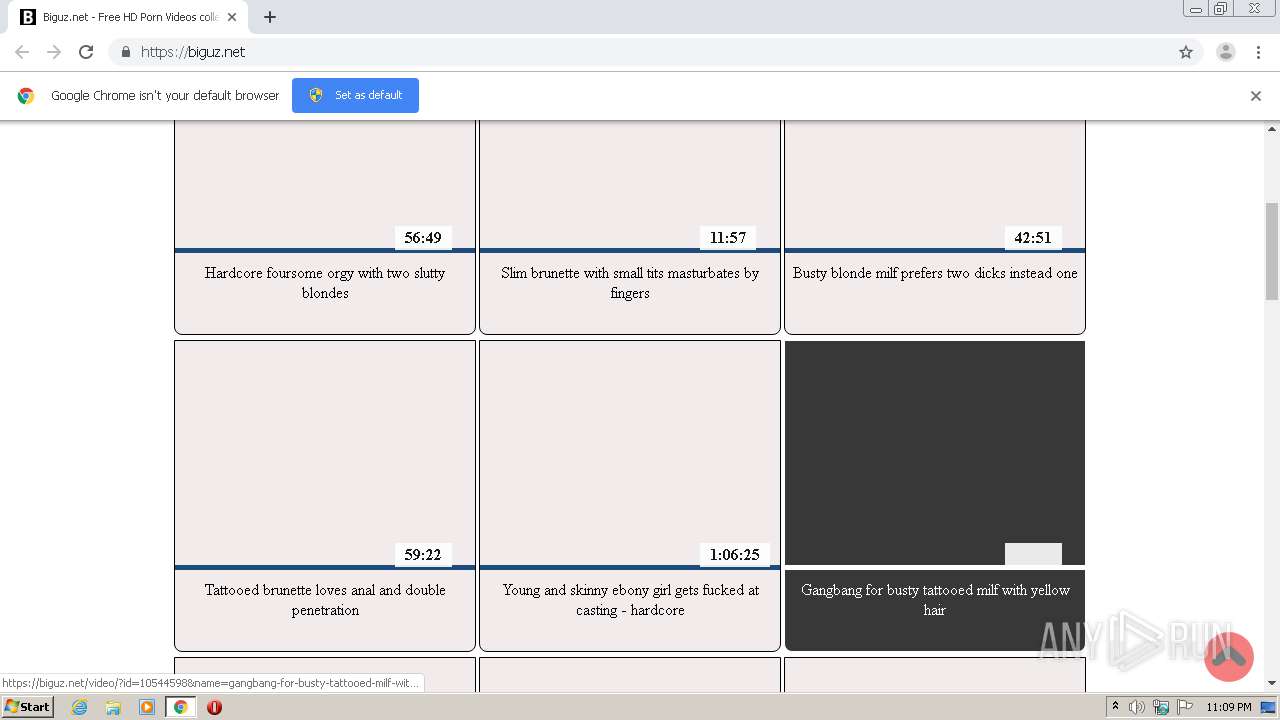This screenshot has width=1280, height=720.
Task: Click the vertical scrollbar thumb
Action: click(x=1272, y=251)
